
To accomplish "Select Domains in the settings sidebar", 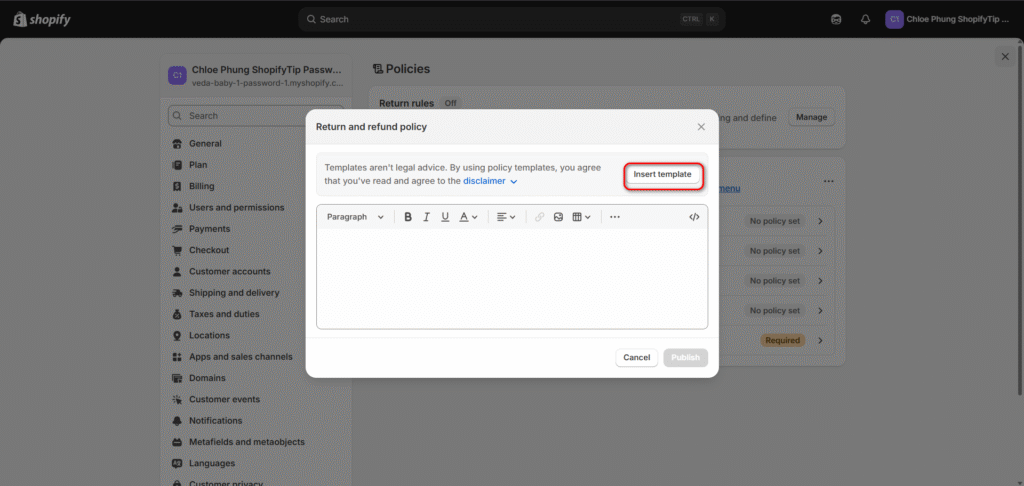I will (207, 378).
